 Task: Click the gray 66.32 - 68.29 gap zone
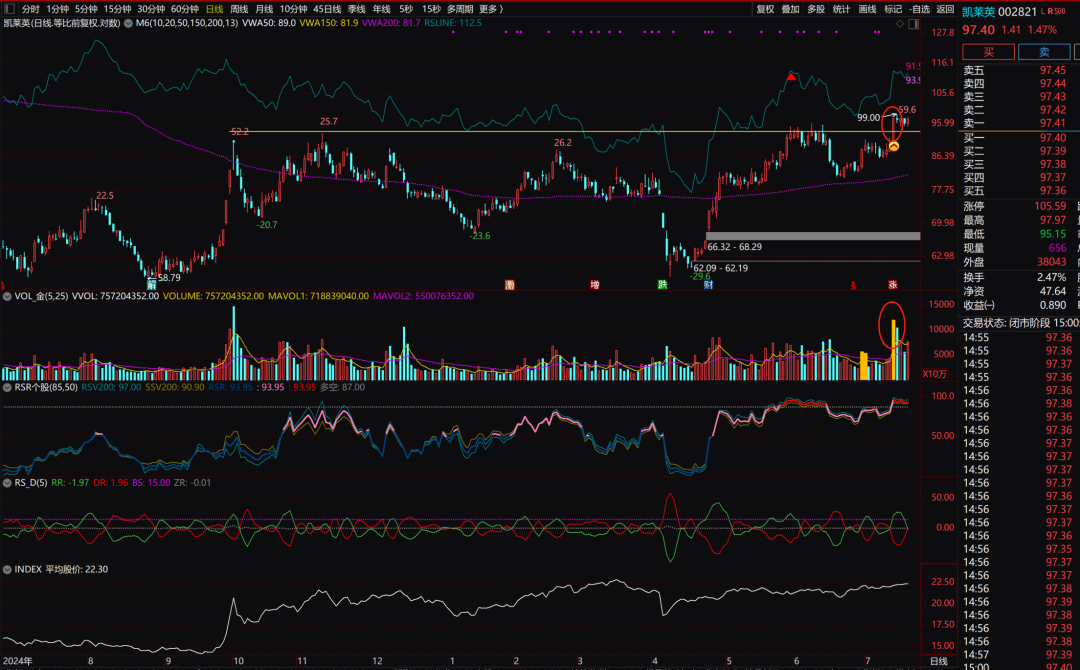pyautogui.click(x=813, y=236)
